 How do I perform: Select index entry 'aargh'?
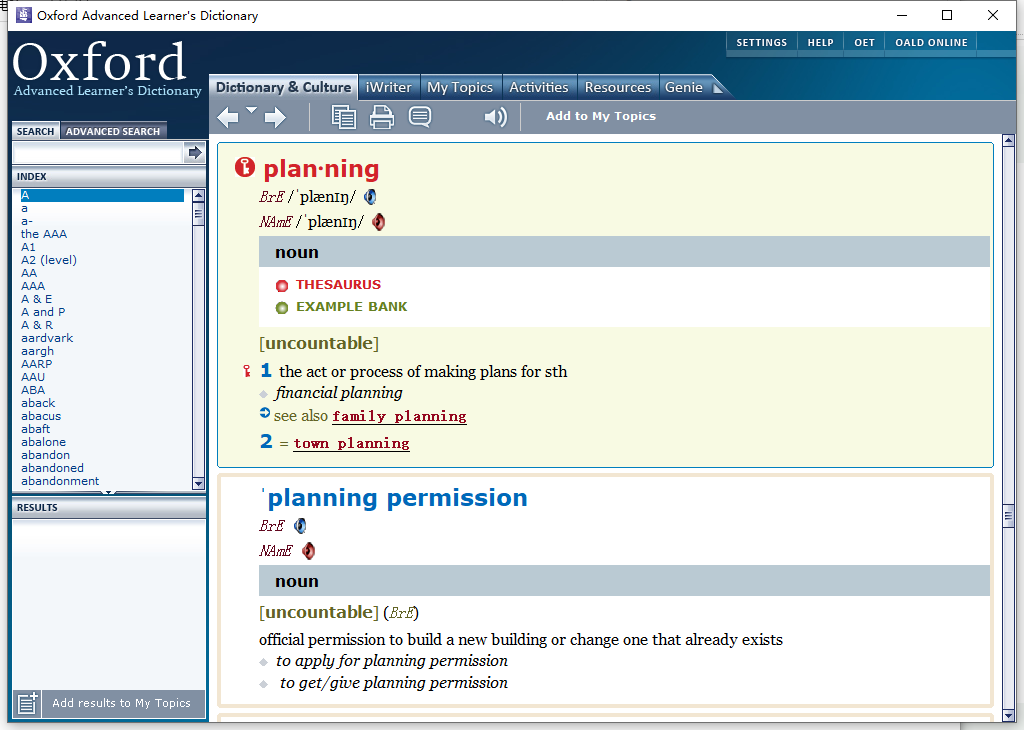(x=37, y=351)
